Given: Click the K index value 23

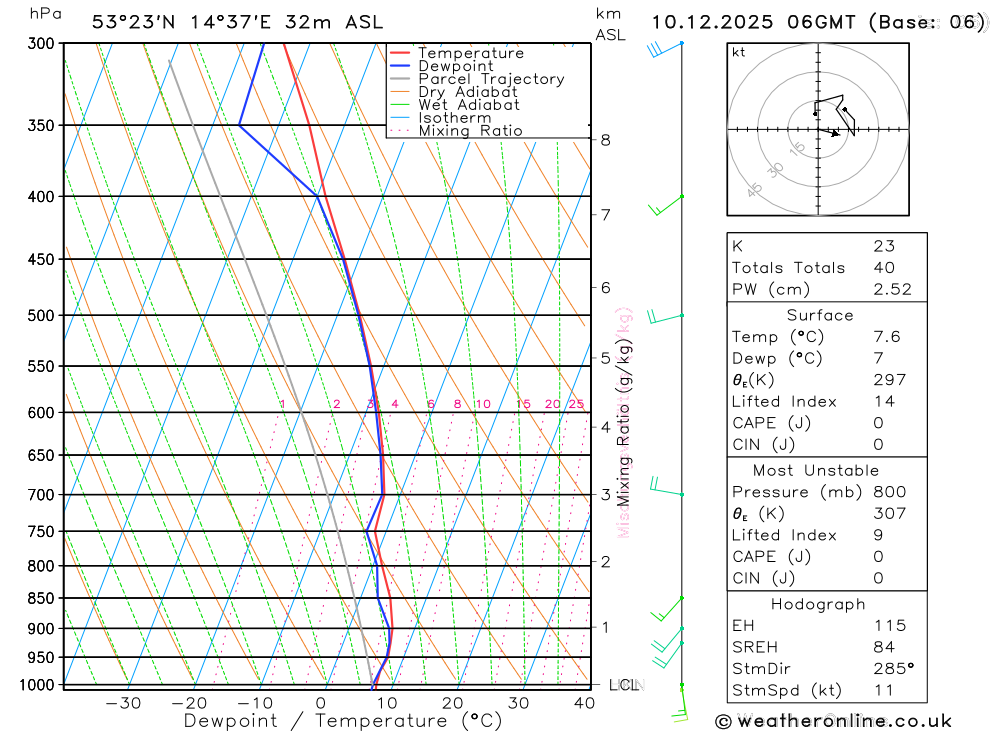Looking at the screenshot, I should point(884,246).
